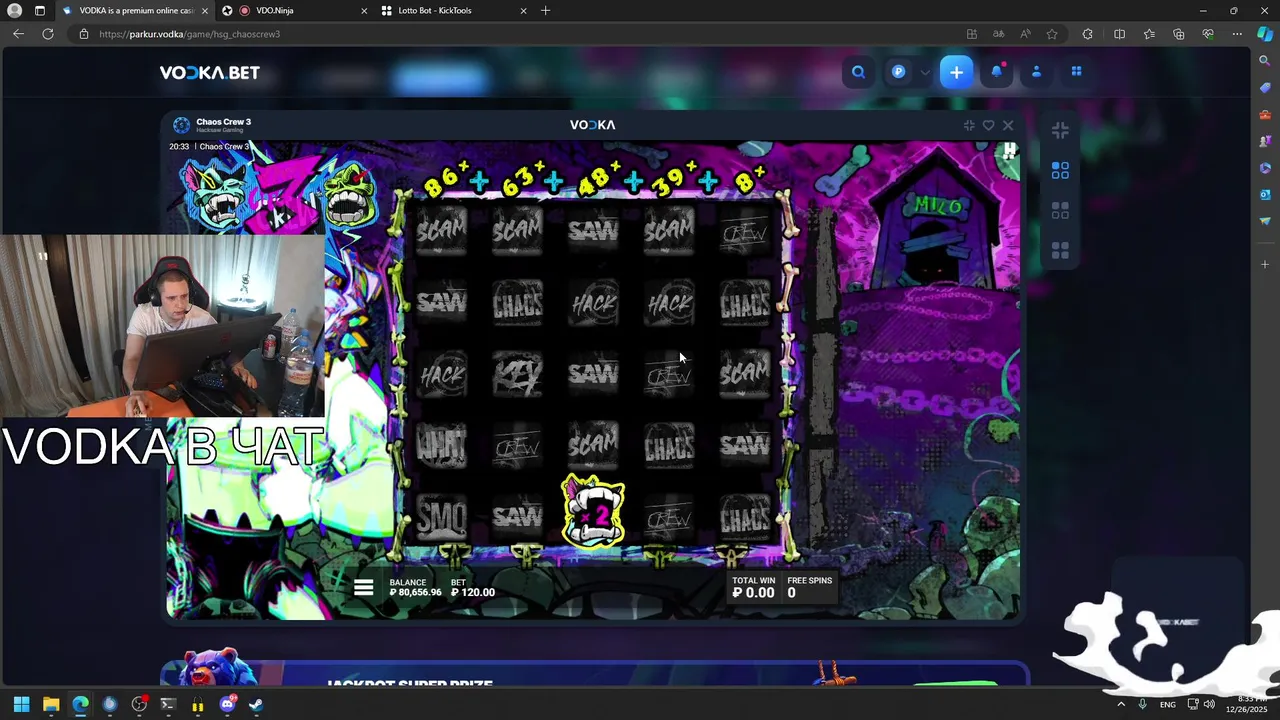
Task: Open the Steam taskbar icon
Action: pyautogui.click(x=256, y=704)
